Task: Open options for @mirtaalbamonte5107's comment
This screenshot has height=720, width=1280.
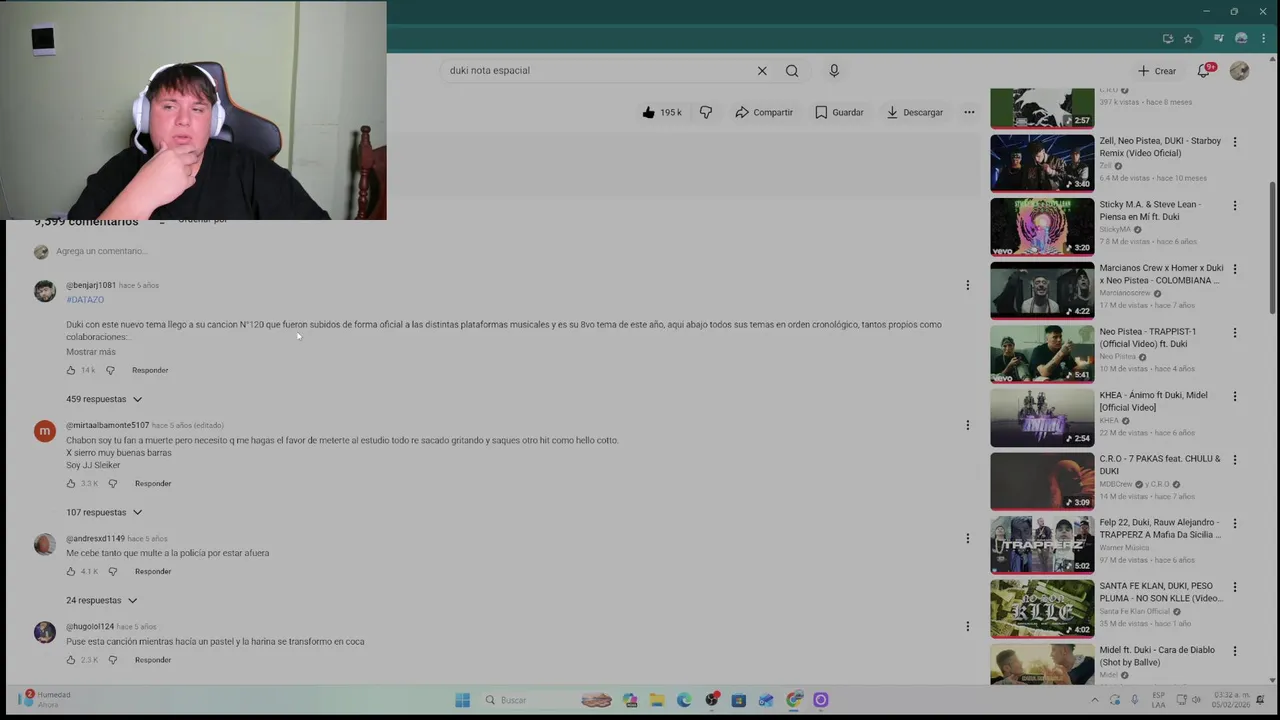Action: [967, 425]
